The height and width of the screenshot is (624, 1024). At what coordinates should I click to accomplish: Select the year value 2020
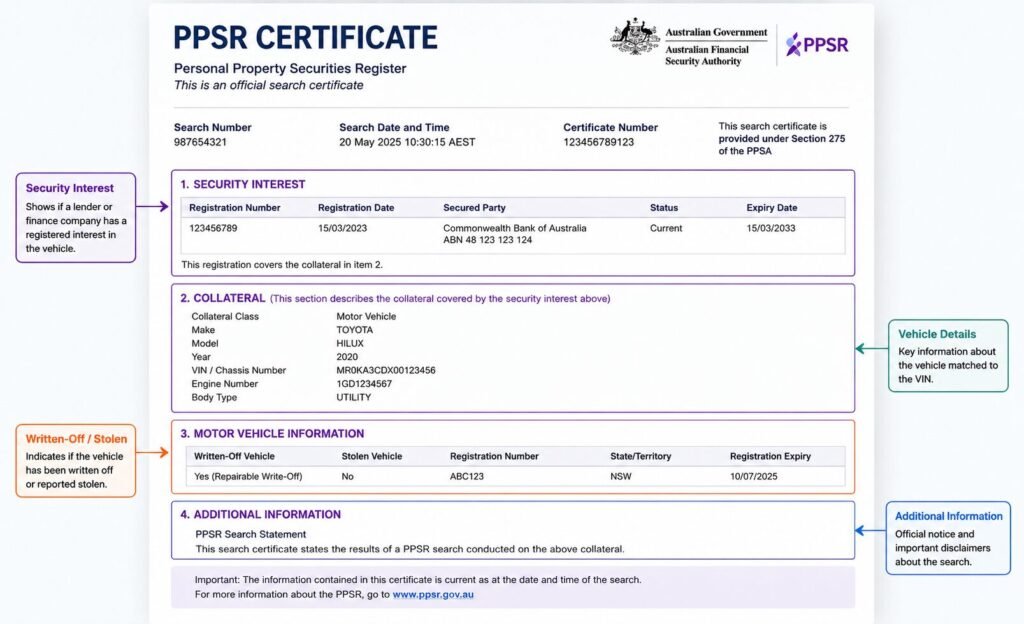coord(347,357)
